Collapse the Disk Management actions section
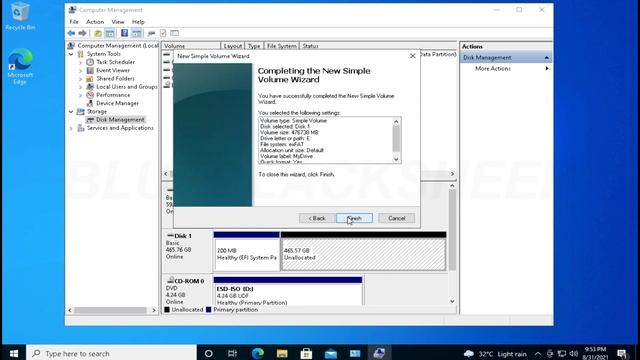This screenshot has width=640, height=360. click(x=547, y=58)
